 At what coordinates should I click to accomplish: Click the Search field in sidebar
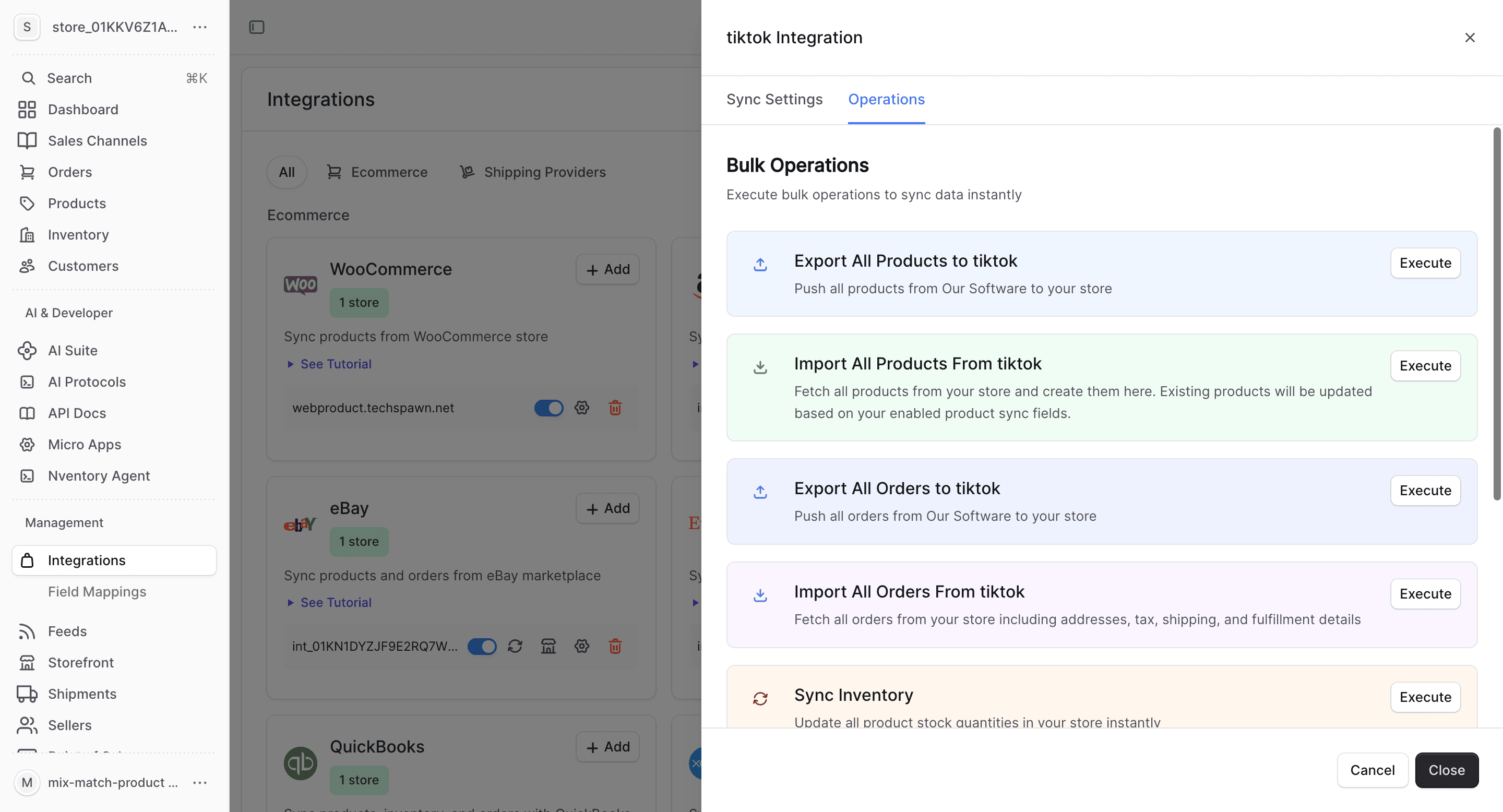point(114,78)
